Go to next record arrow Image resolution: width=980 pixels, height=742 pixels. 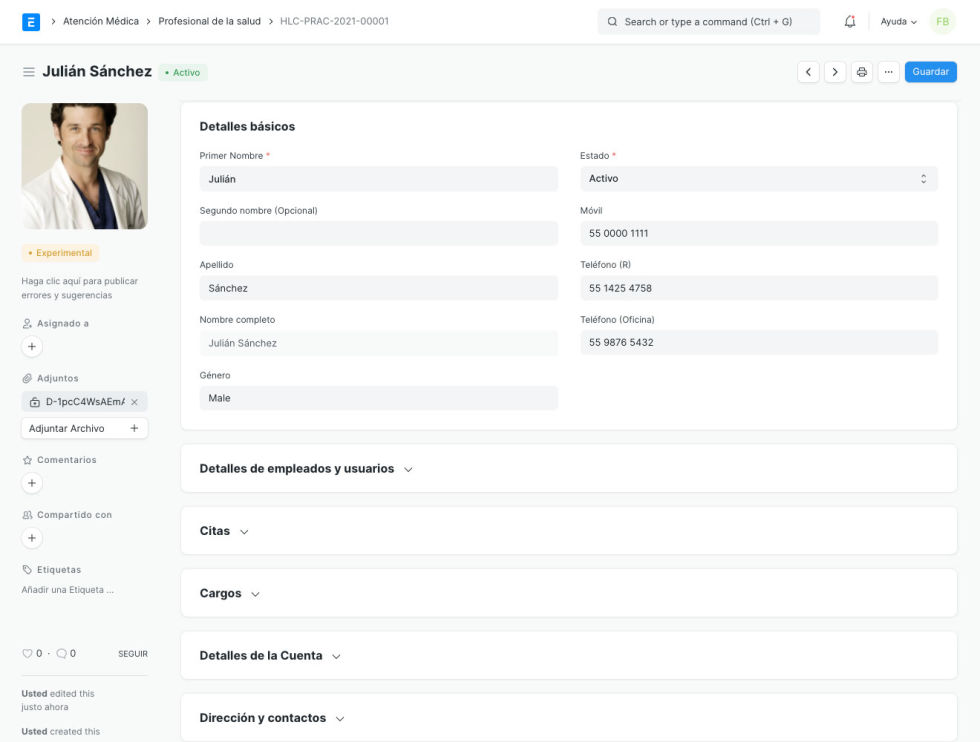(x=834, y=72)
